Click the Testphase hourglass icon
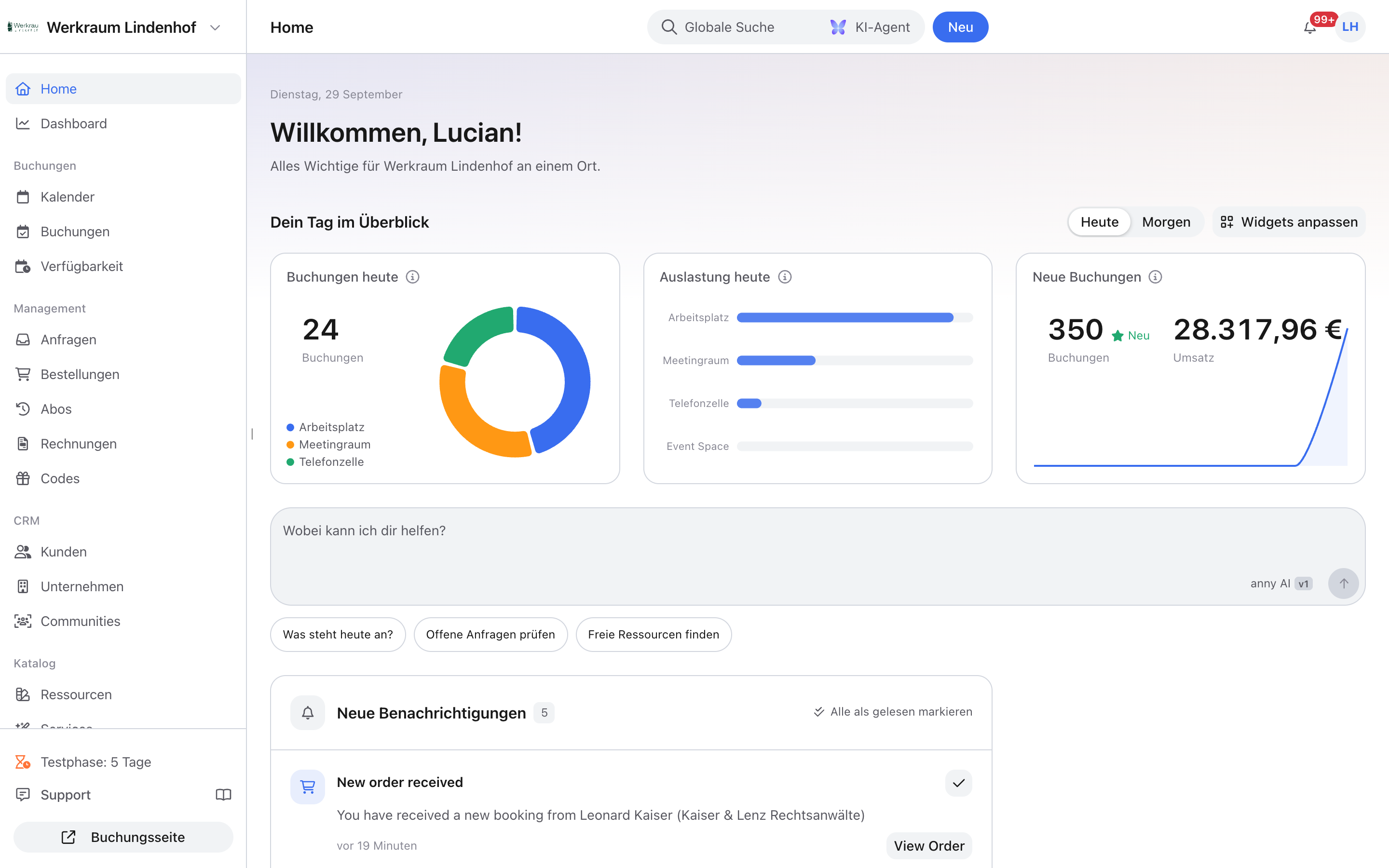Image resolution: width=1389 pixels, height=868 pixels. tap(22, 762)
